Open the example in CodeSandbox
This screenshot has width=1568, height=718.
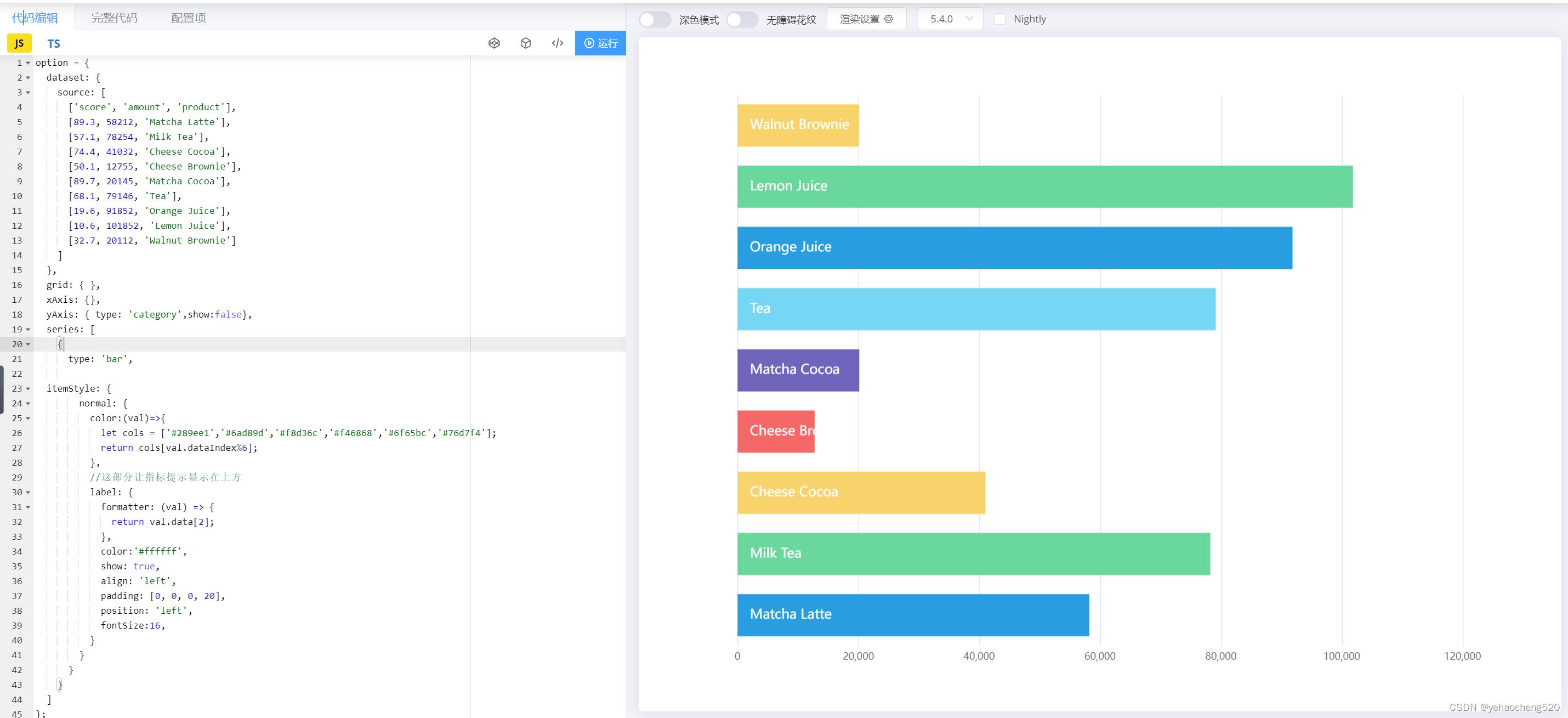(525, 43)
